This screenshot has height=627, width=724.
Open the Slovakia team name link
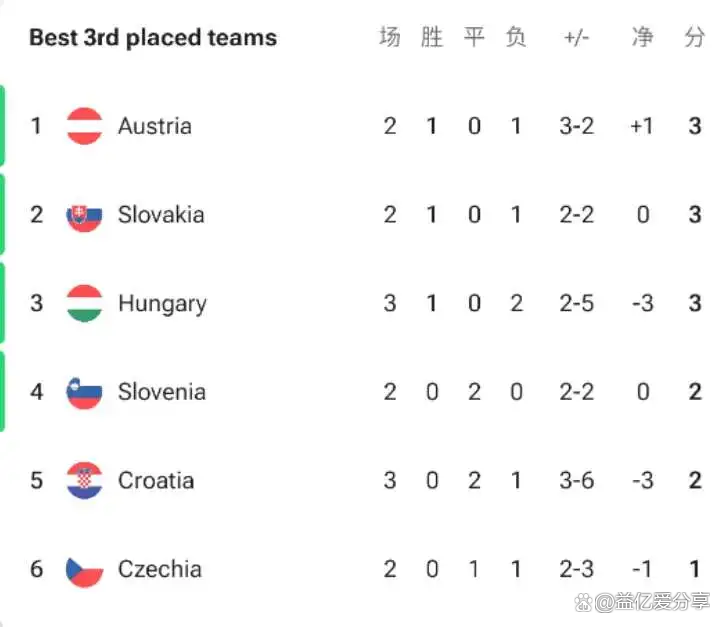(x=161, y=215)
